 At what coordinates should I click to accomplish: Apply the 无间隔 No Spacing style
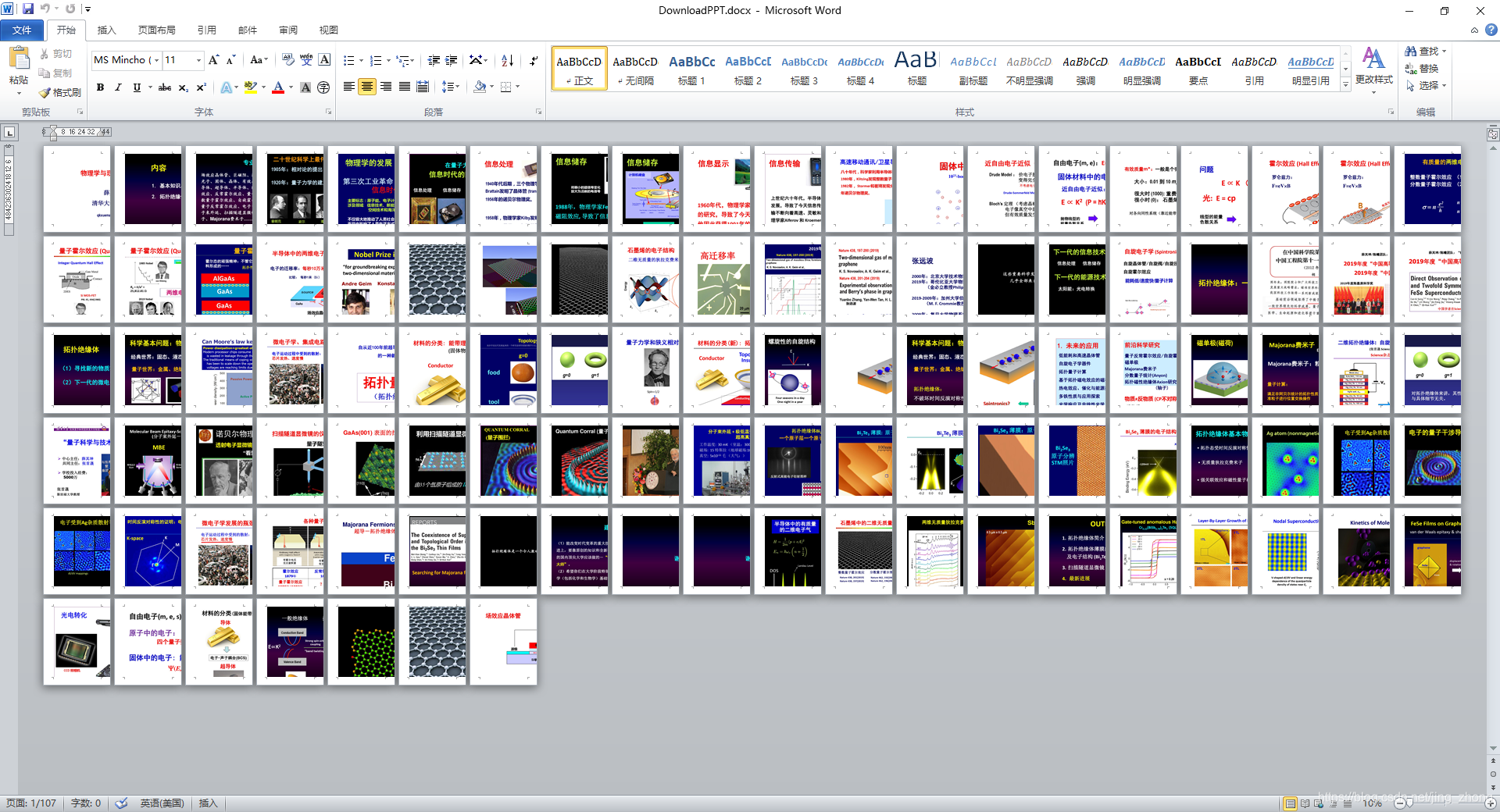(635, 69)
